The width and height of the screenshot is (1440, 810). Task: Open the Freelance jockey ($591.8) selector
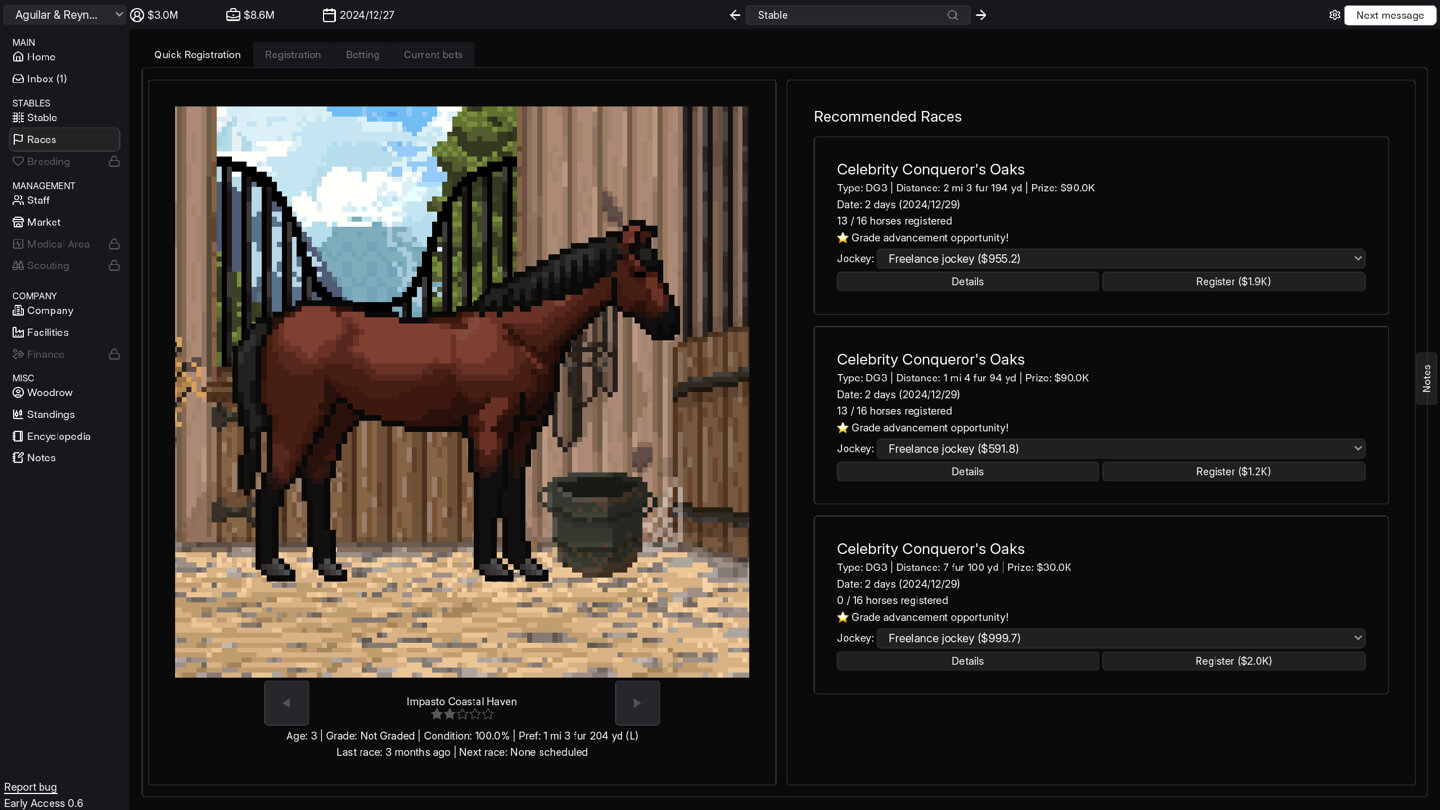click(1120, 448)
